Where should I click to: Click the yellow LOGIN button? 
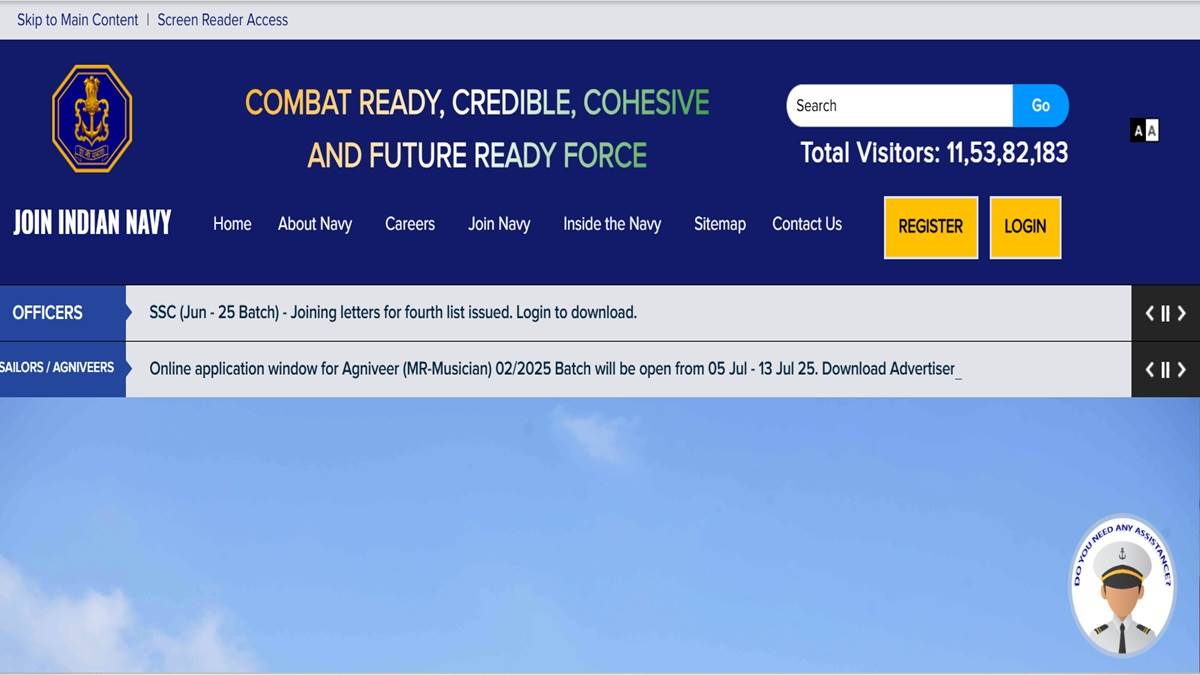[1025, 227]
